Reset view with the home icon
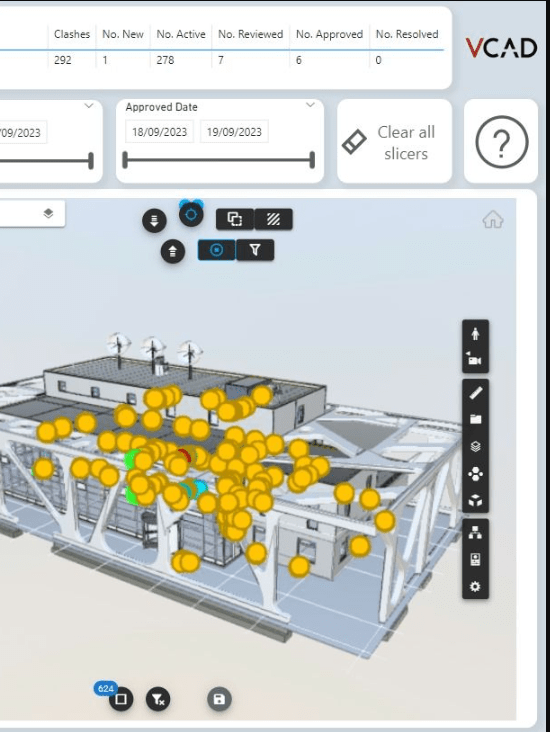The height and width of the screenshot is (732, 550). click(x=493, y=219)
